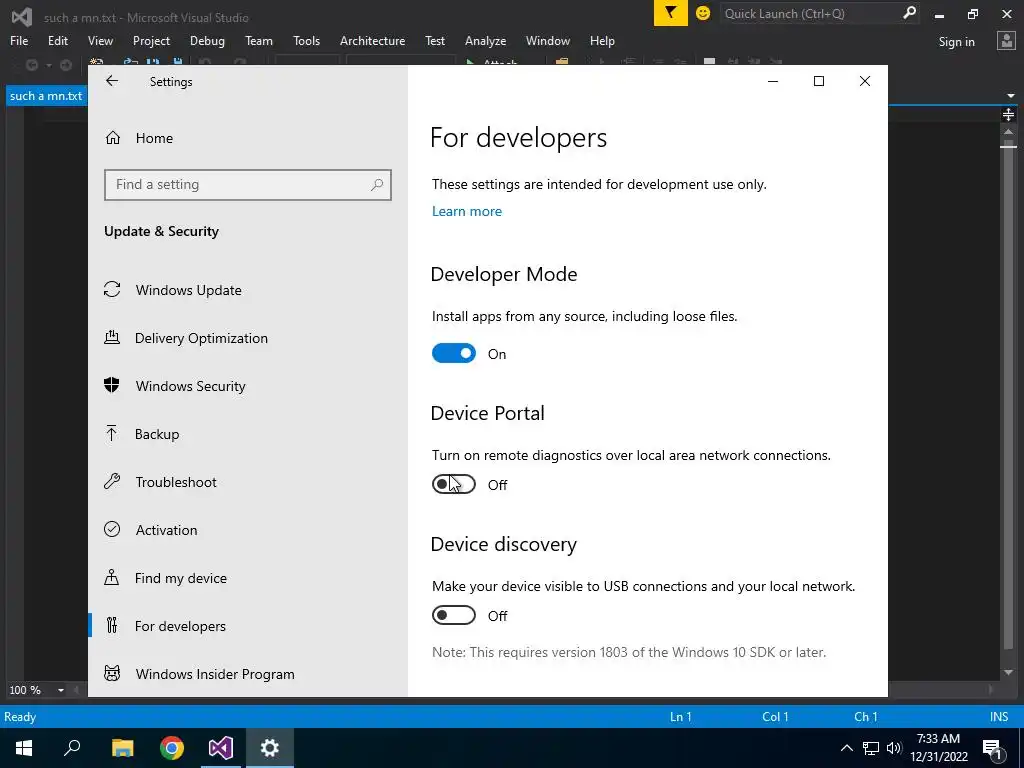The width and height of the screenshot is (1024, 768).
Task: Maximize the Settings window
Action: pos(818,81)
